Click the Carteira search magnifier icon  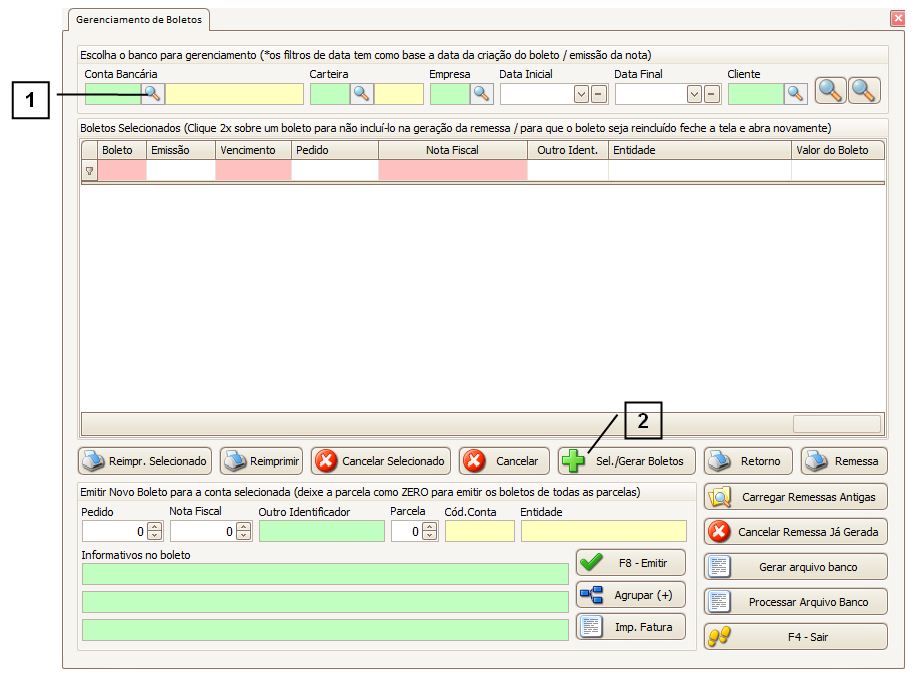361,94
